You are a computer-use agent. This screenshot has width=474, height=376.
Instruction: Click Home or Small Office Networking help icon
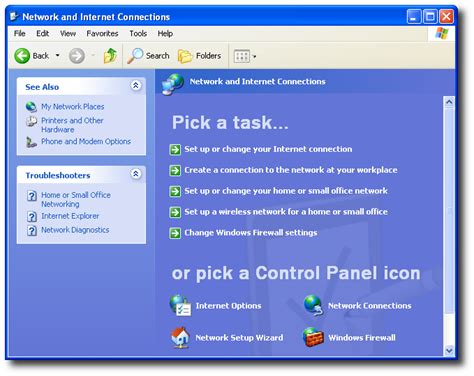[x=32, y=196]
